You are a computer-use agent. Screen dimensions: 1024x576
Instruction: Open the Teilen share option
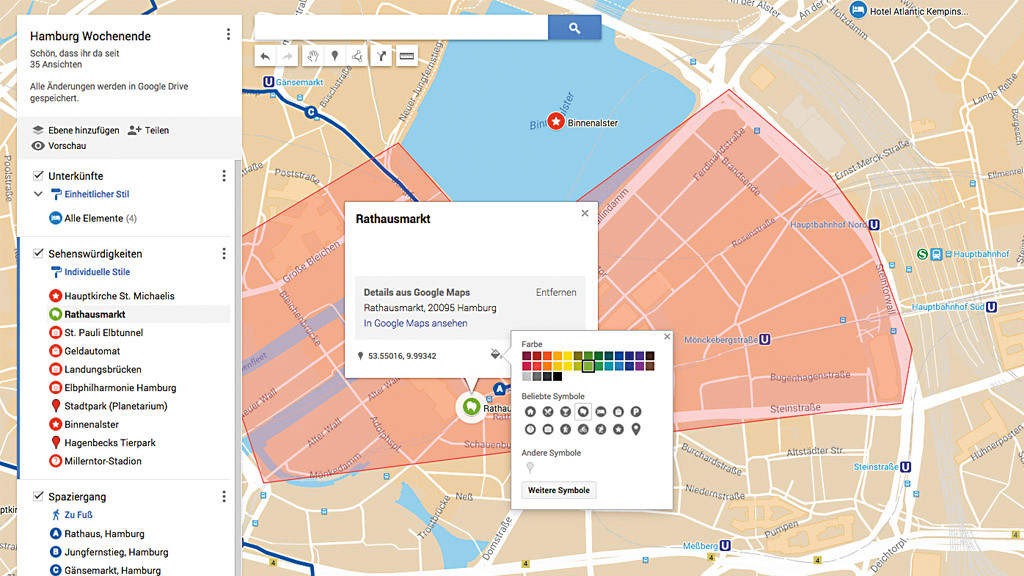click(148, 130)
